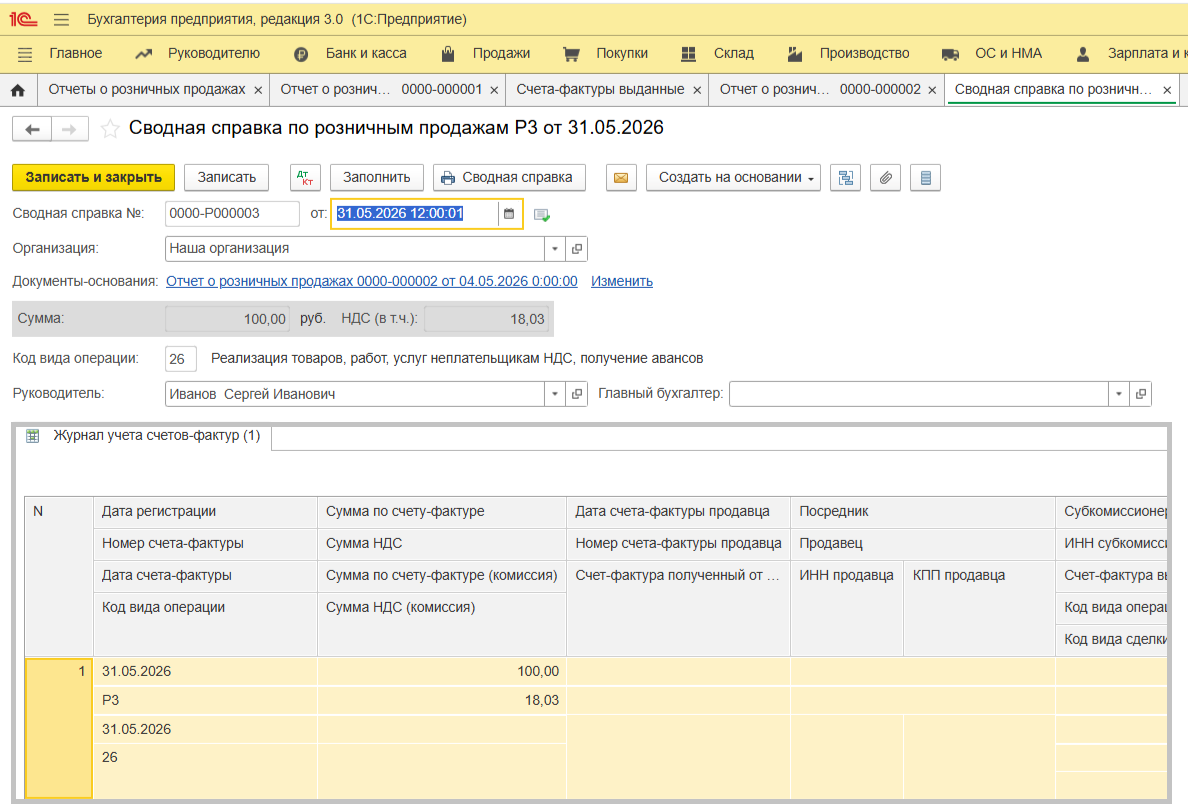Viewport: 1188px width, 812px height.
Task: Click the home page icon
Action: (17, 90)
